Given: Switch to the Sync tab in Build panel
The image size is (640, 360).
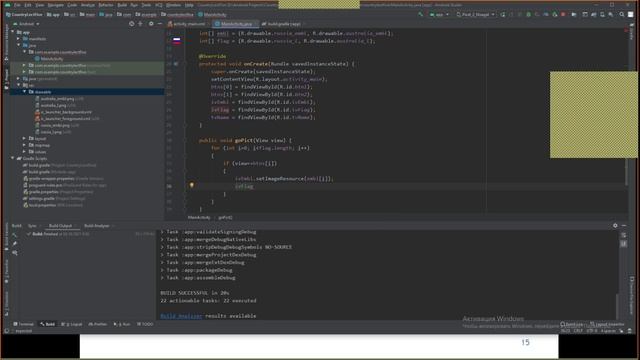Looking at the screenshot, I should click(x=32, y=226).
